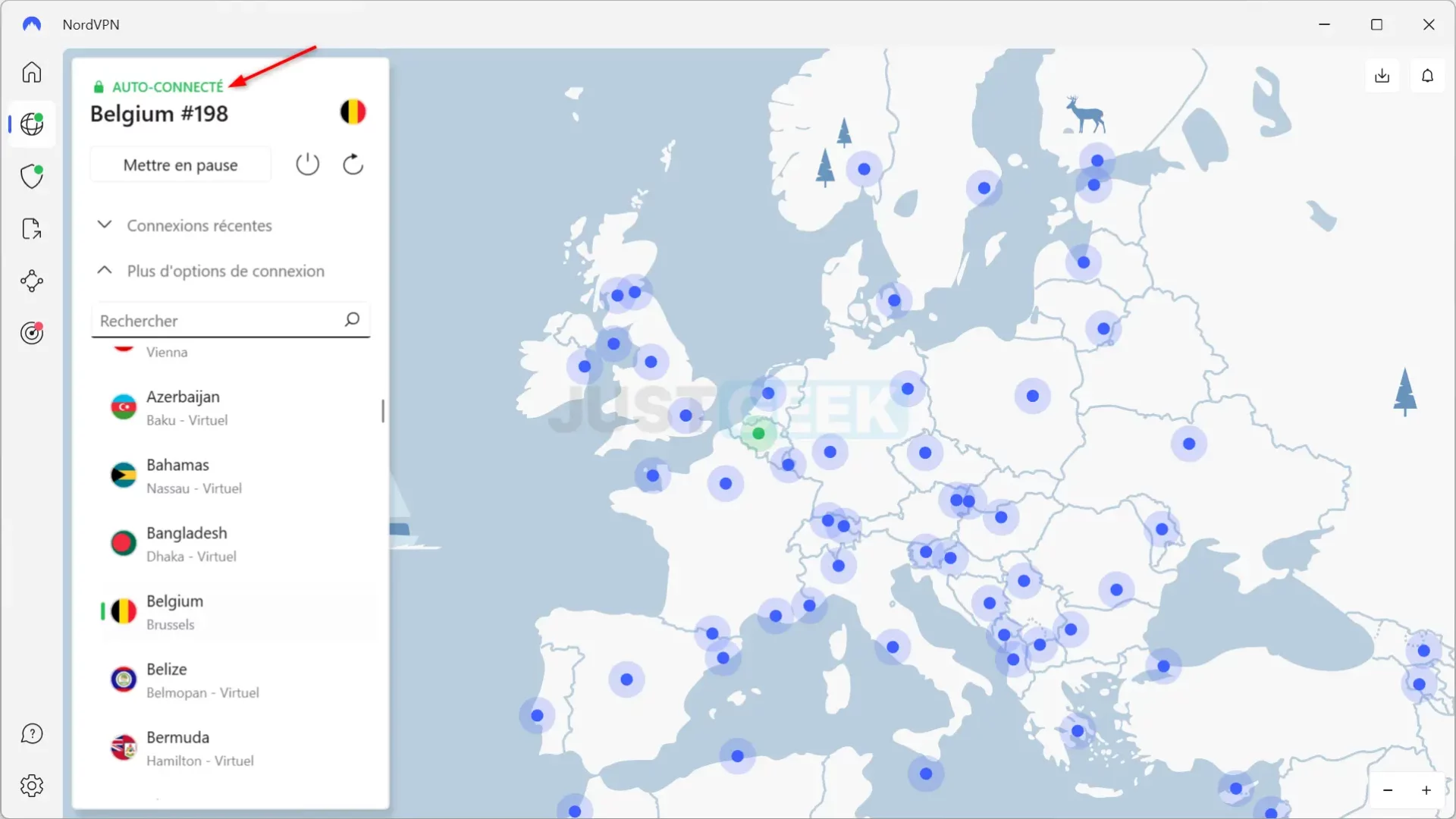Click the Belgium #198 server name

point(159,114)
